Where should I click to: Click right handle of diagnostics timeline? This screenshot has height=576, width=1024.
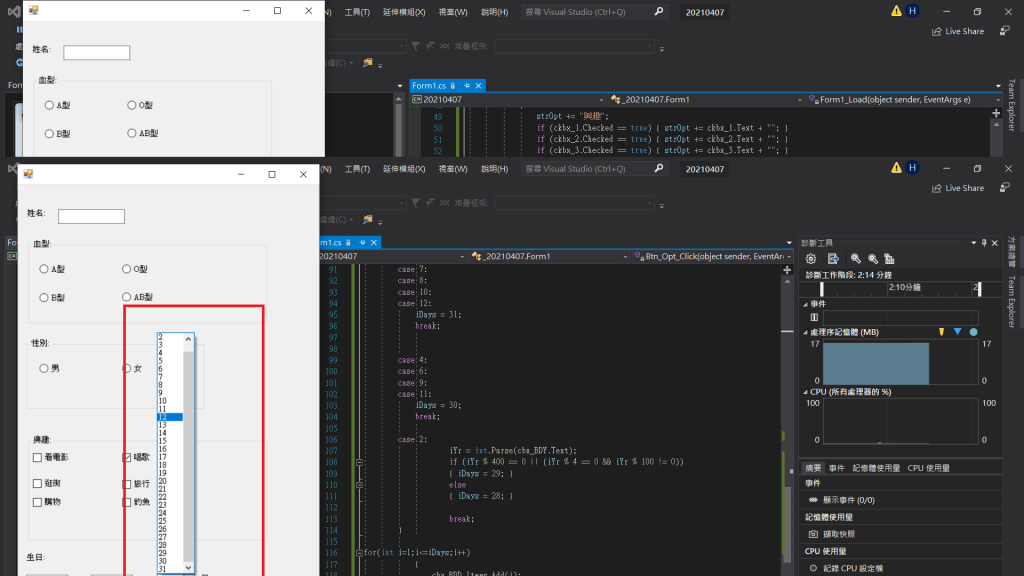click(979, 289)
